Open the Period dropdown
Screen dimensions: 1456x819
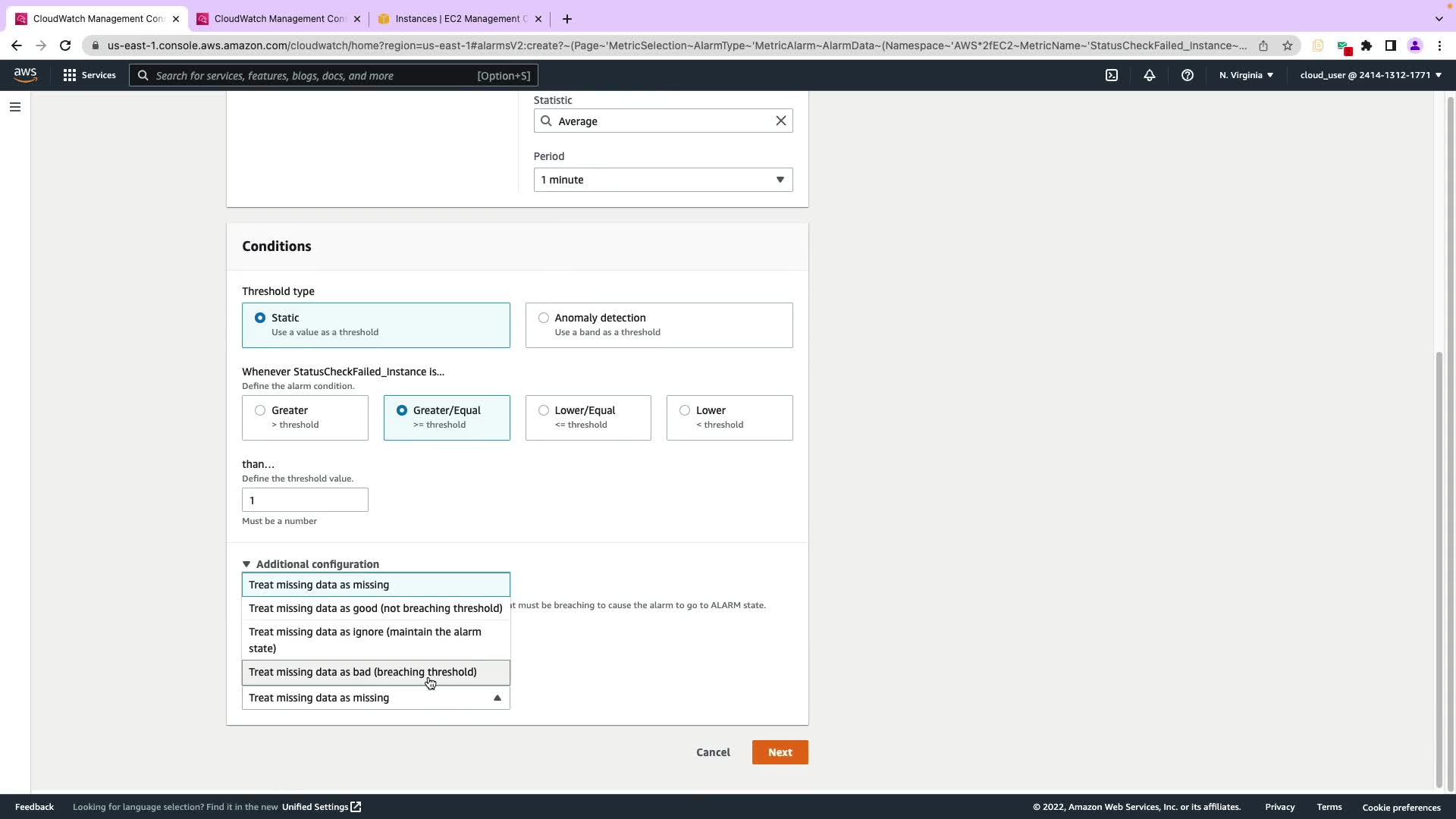[x=663, y=180]
